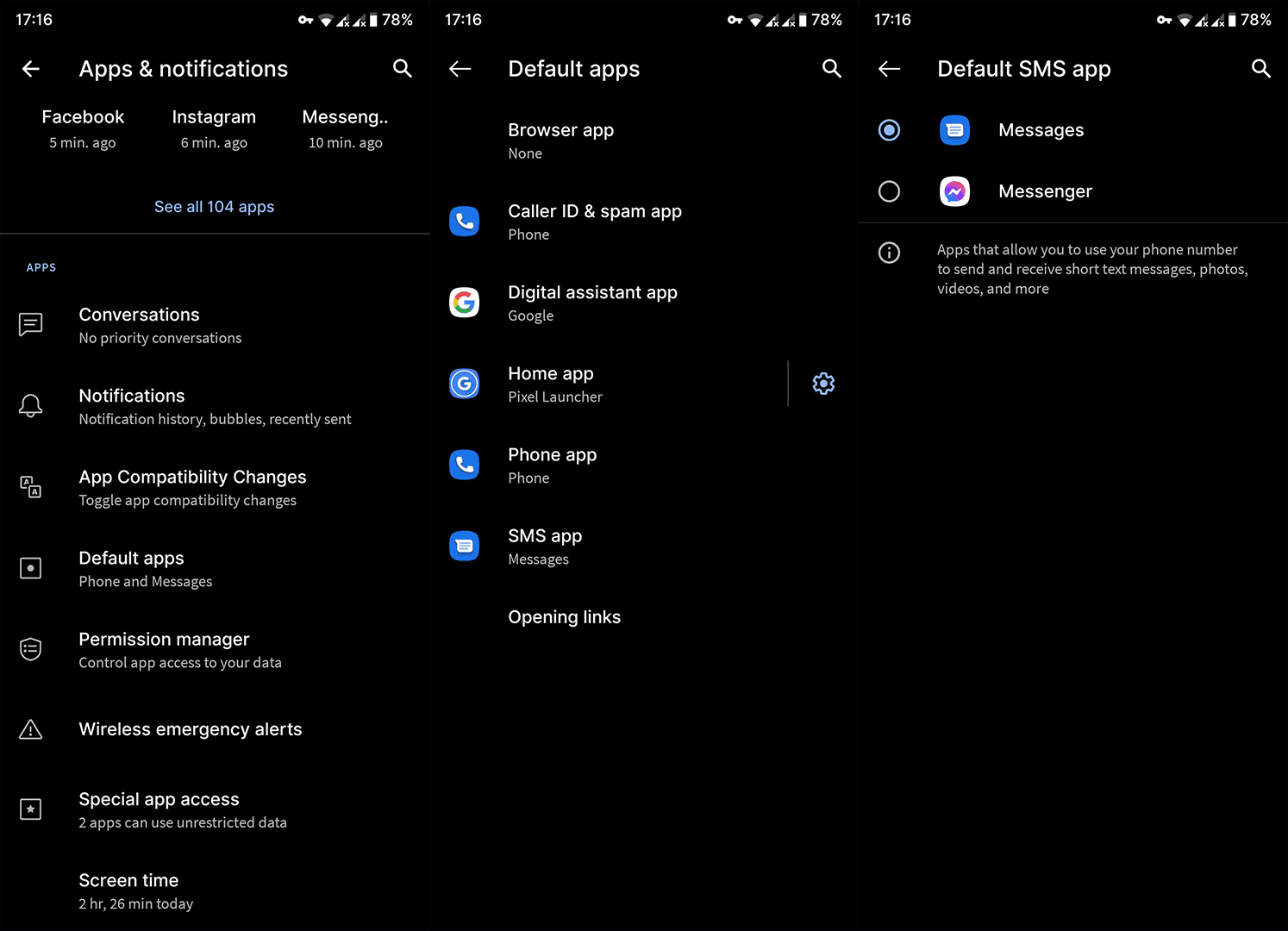This screenshot has width=1288, height=931.
Task: Tap the info icon on Default SMS screen
Action: click(889, 253)
